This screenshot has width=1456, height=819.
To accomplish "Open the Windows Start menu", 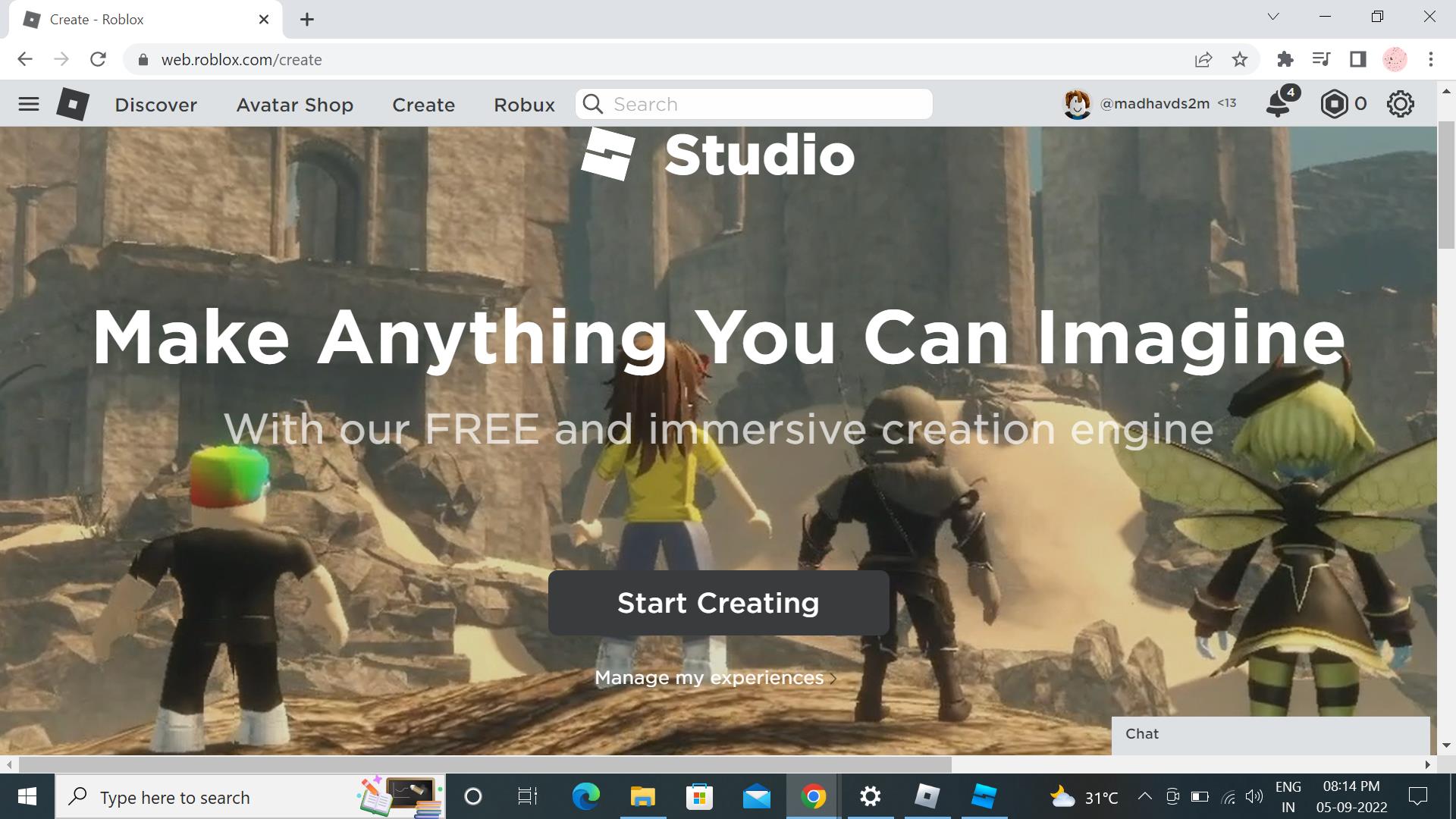I will (27, 797).
